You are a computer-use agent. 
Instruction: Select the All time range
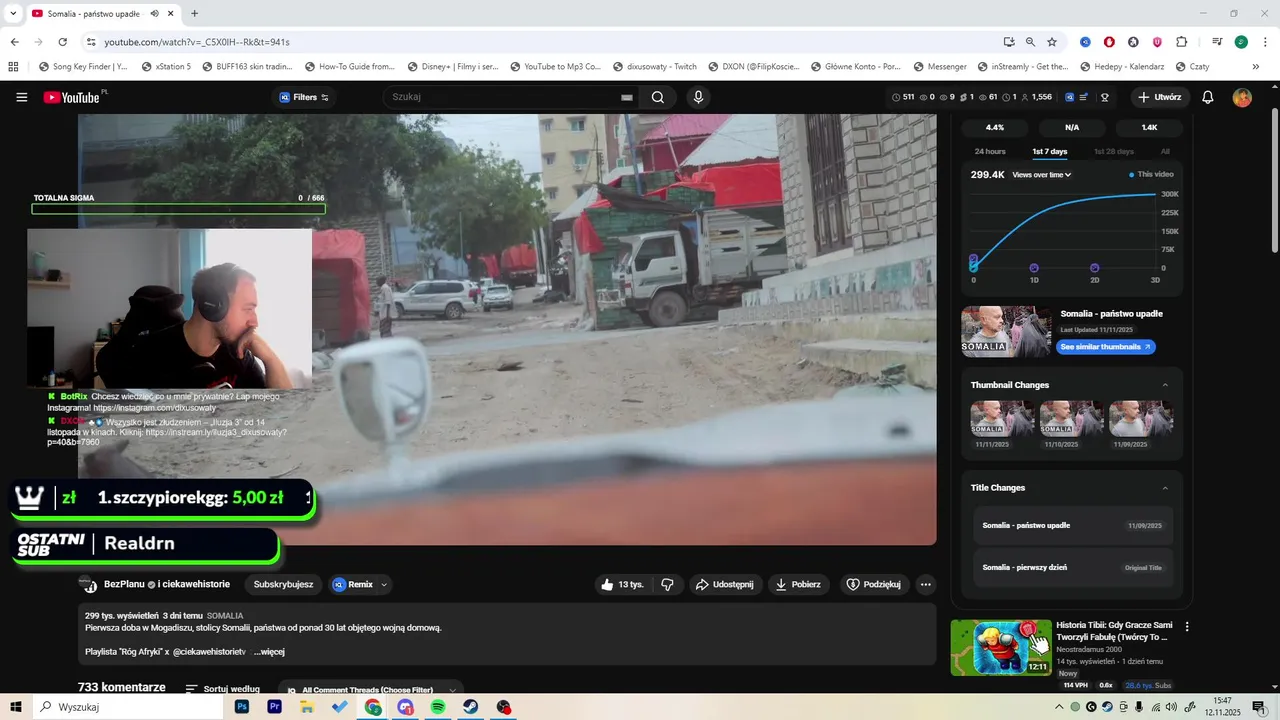coord(1165,151)
